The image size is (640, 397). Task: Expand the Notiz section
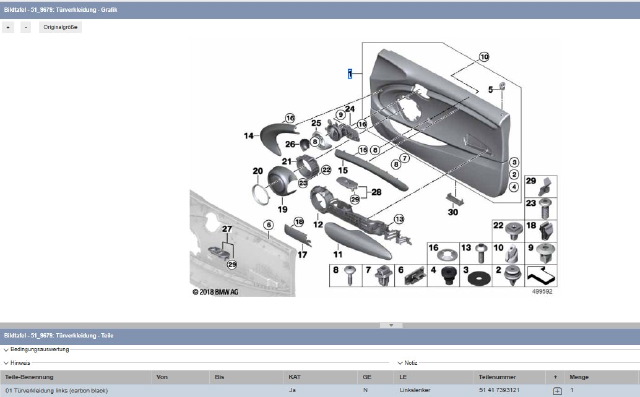[407, 363]
